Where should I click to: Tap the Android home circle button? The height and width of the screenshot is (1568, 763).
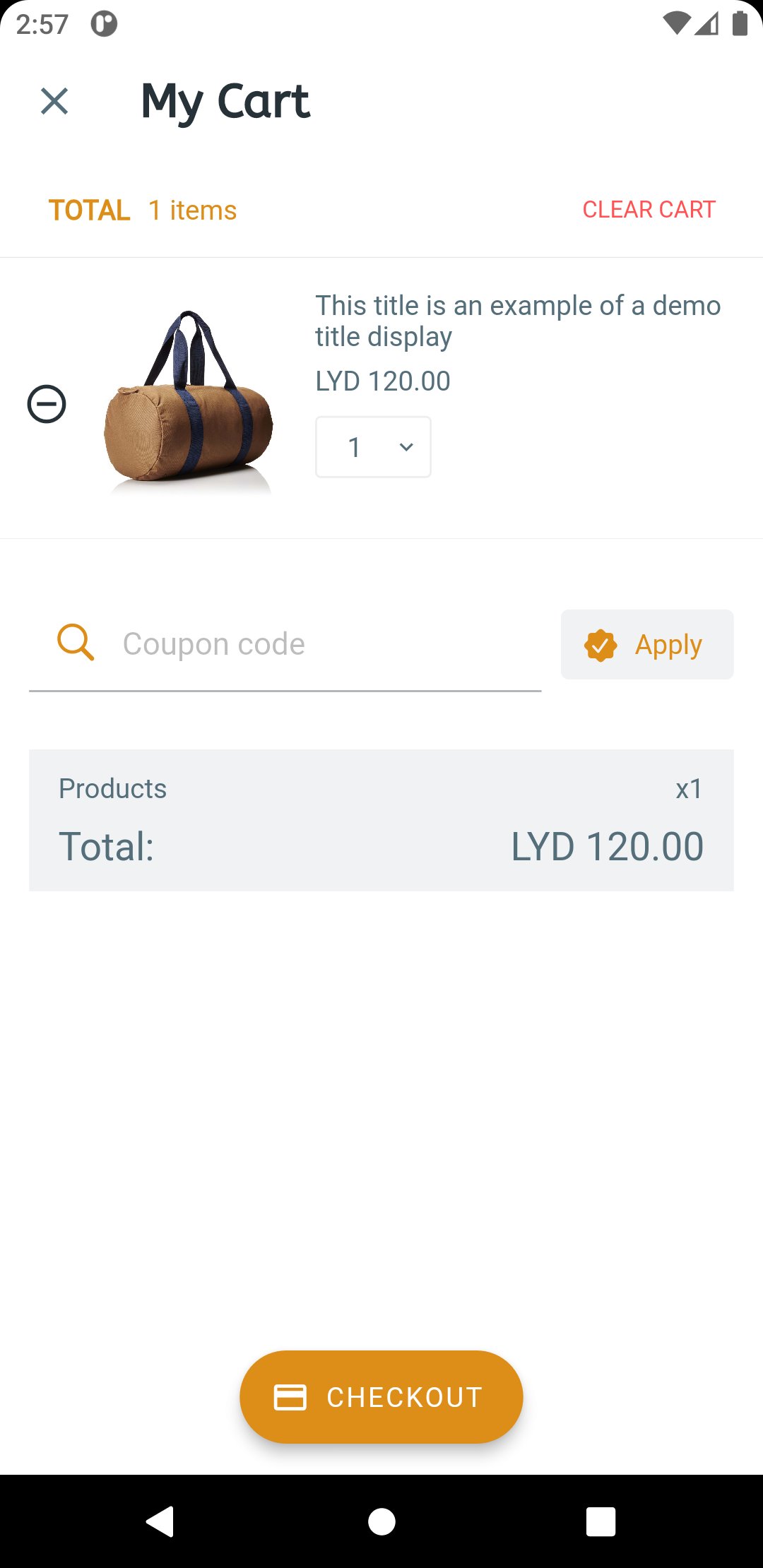[x=381, y=1521]
